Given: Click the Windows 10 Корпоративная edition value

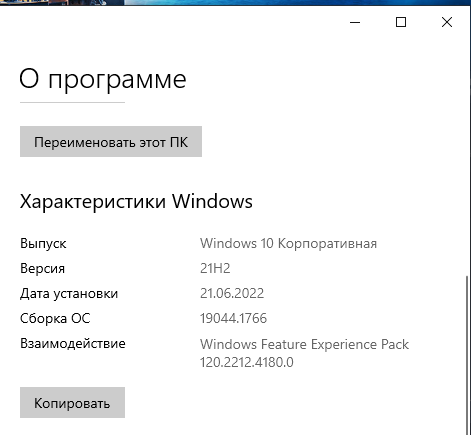Looking at the screenshot, I should click(288, 243).
